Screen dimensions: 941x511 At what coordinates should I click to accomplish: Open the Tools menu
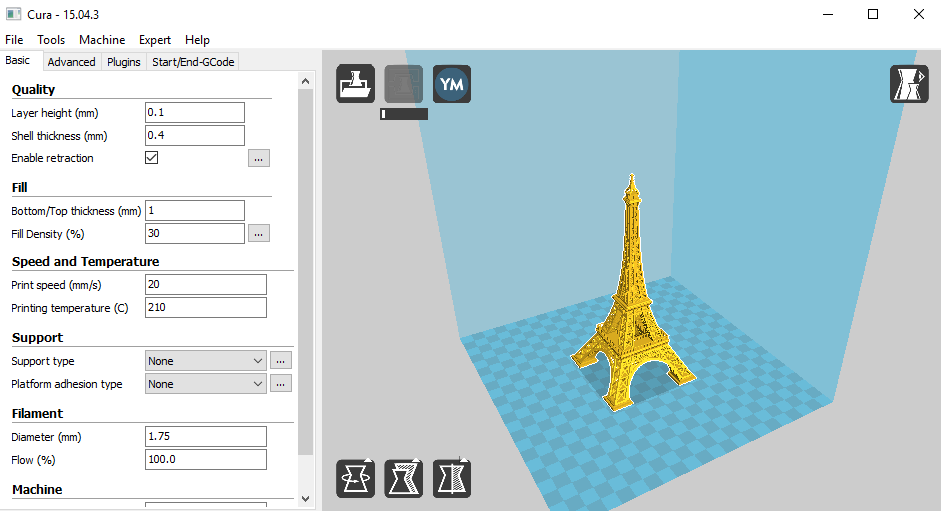(x=51, y=40)
